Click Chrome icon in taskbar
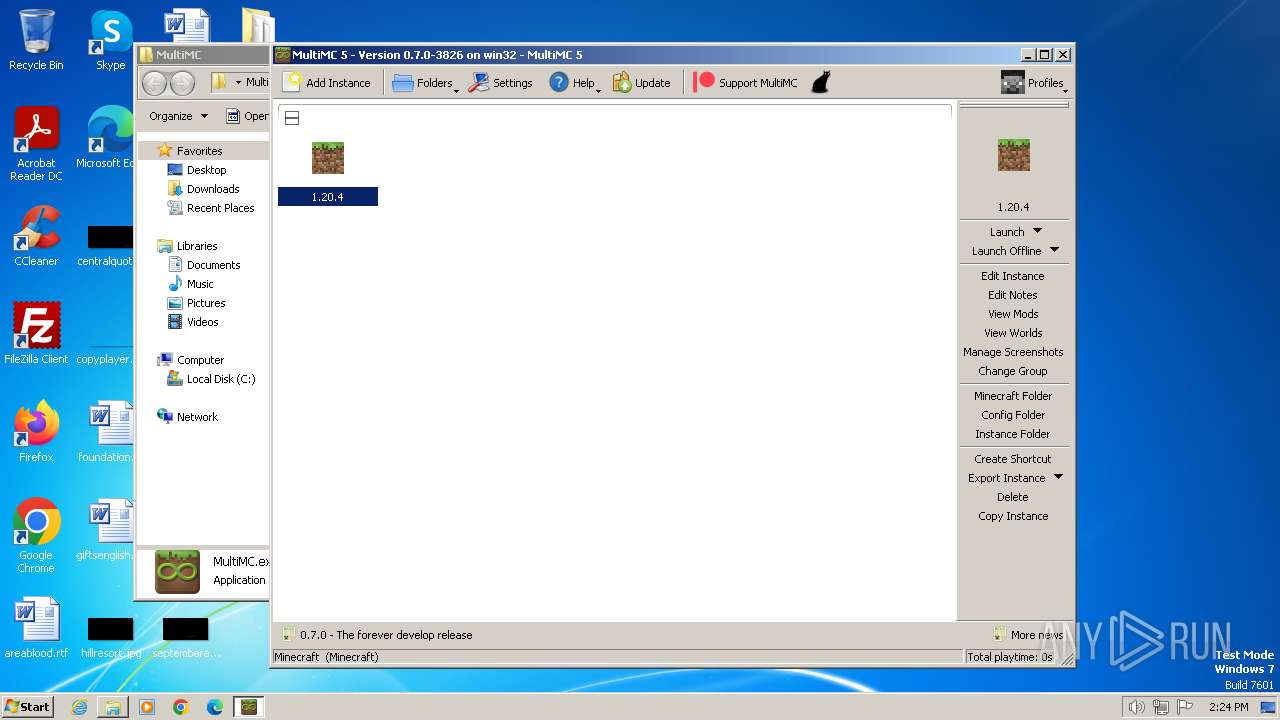This screenshot has height=720, width=1280. click(x=180, y=707)
